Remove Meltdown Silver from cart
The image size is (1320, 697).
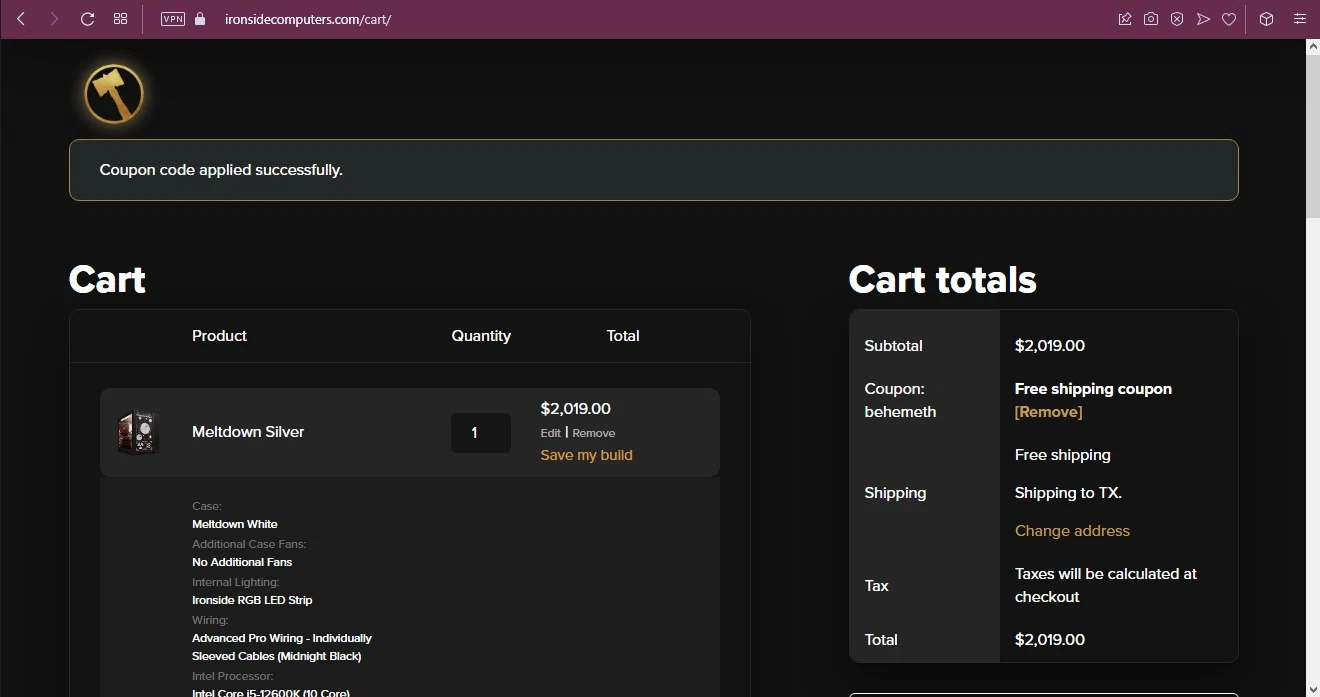[x=594, y=433]
